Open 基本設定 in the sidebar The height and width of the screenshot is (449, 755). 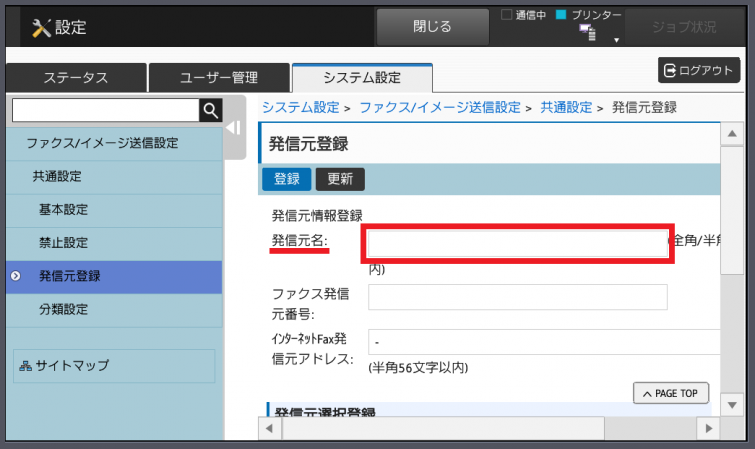[x=114, y=210]
